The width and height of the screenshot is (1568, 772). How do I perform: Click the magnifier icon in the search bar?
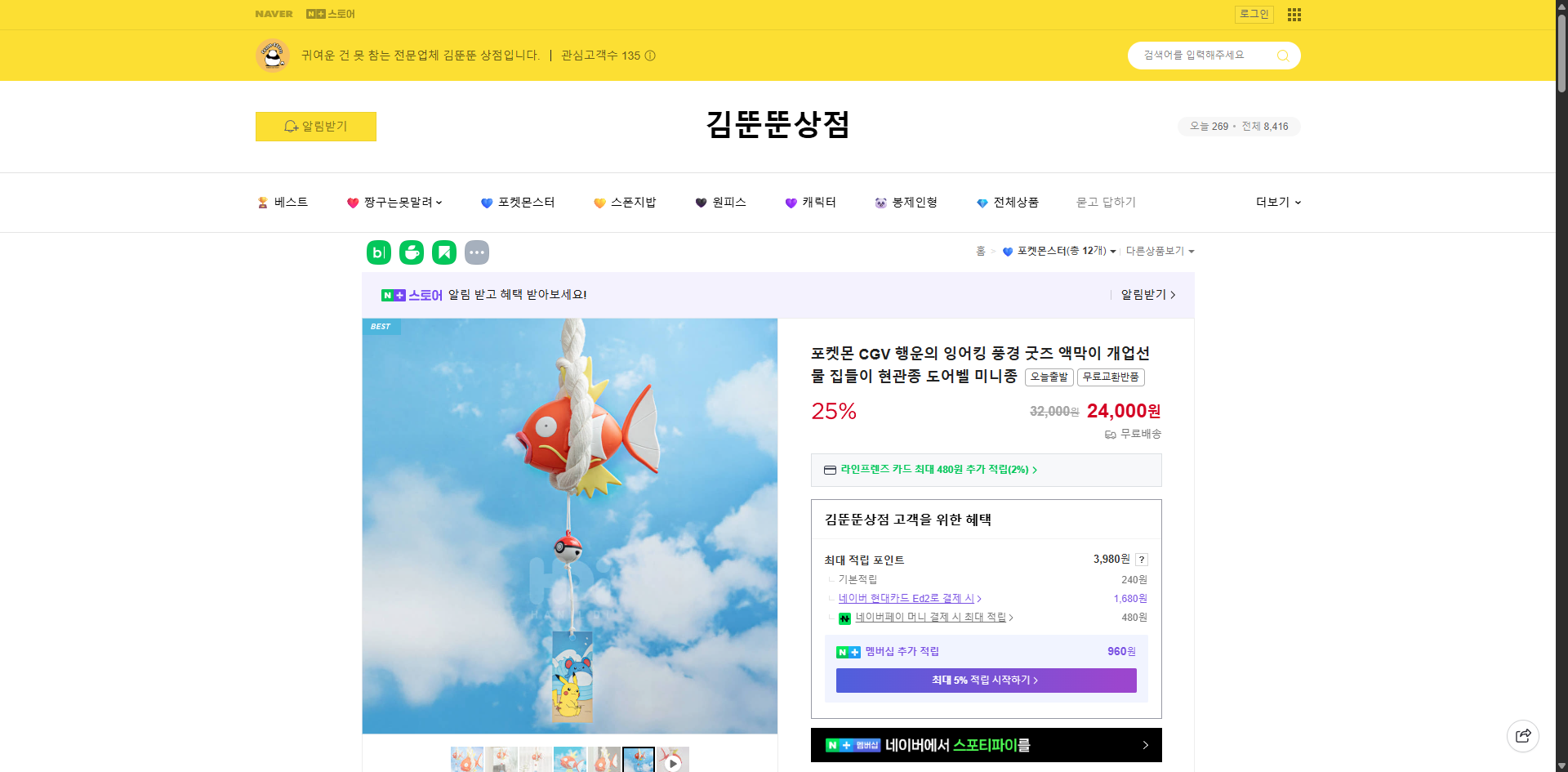pos(1283,56)
